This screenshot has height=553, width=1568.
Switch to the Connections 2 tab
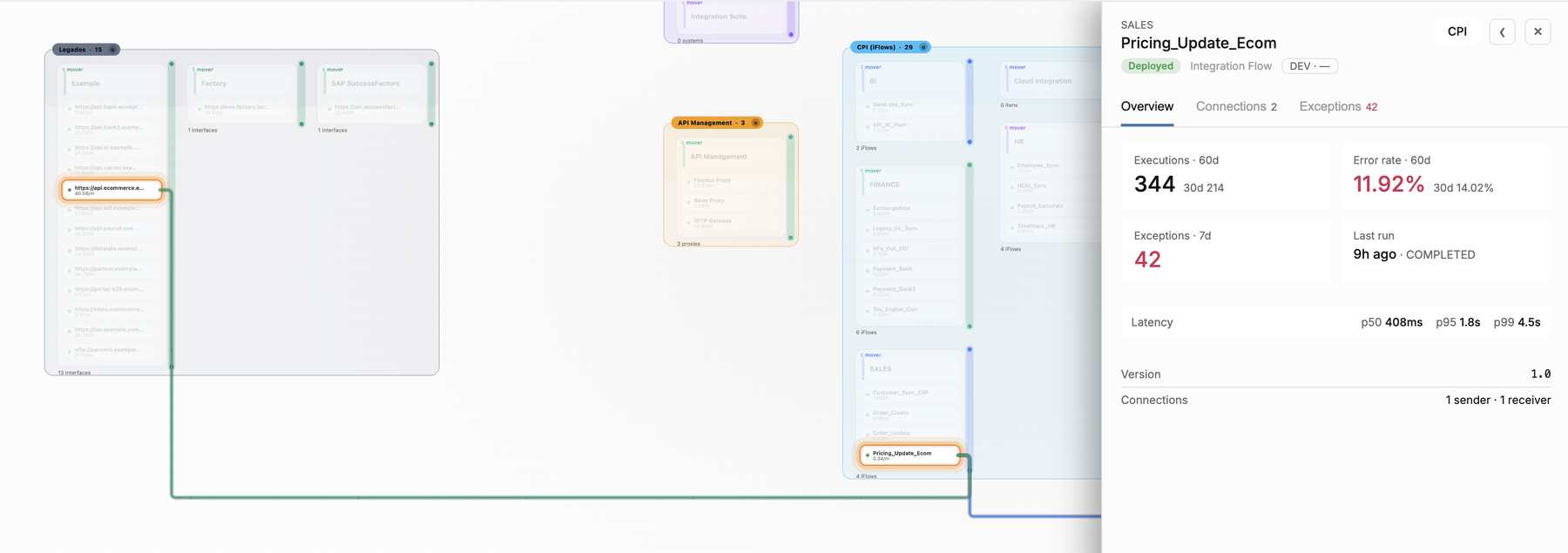1236,106
